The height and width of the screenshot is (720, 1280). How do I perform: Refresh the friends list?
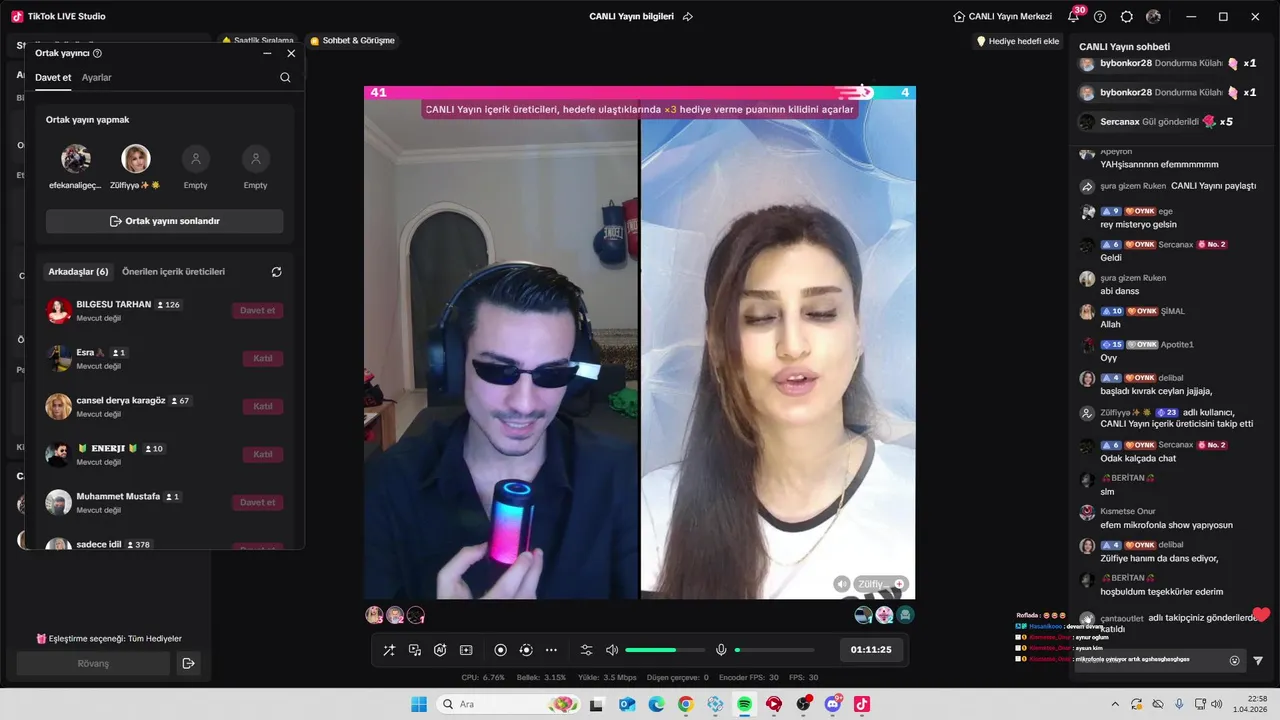click(277, 272)
